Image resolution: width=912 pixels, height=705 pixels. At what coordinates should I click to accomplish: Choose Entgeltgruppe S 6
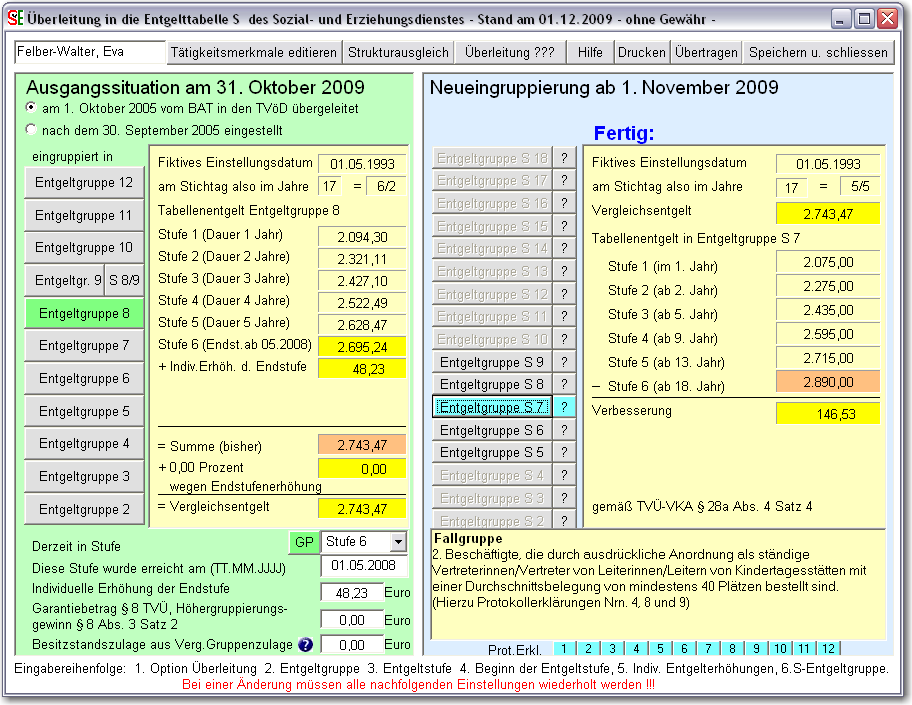pyautogui.click(x=491, y=430)
